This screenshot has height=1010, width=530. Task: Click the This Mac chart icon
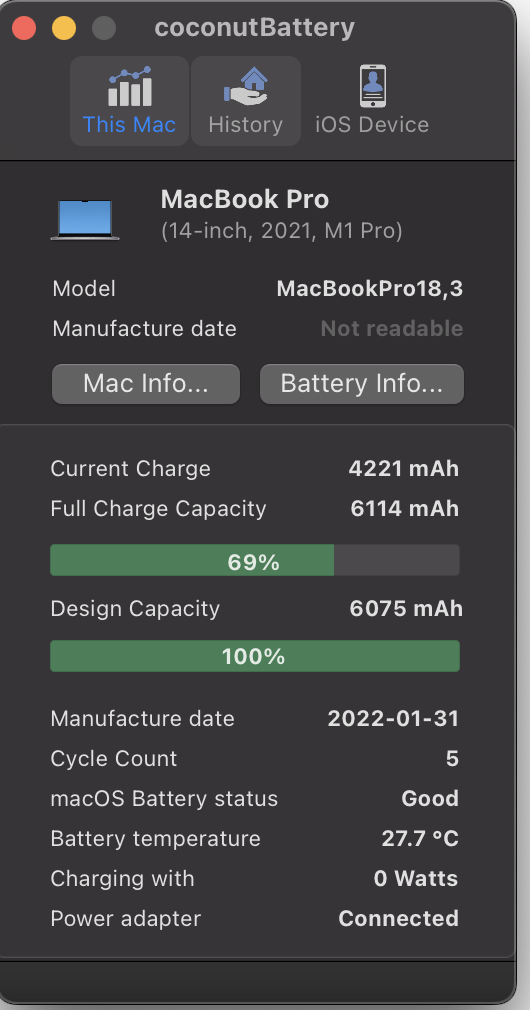tap(129, 86)
